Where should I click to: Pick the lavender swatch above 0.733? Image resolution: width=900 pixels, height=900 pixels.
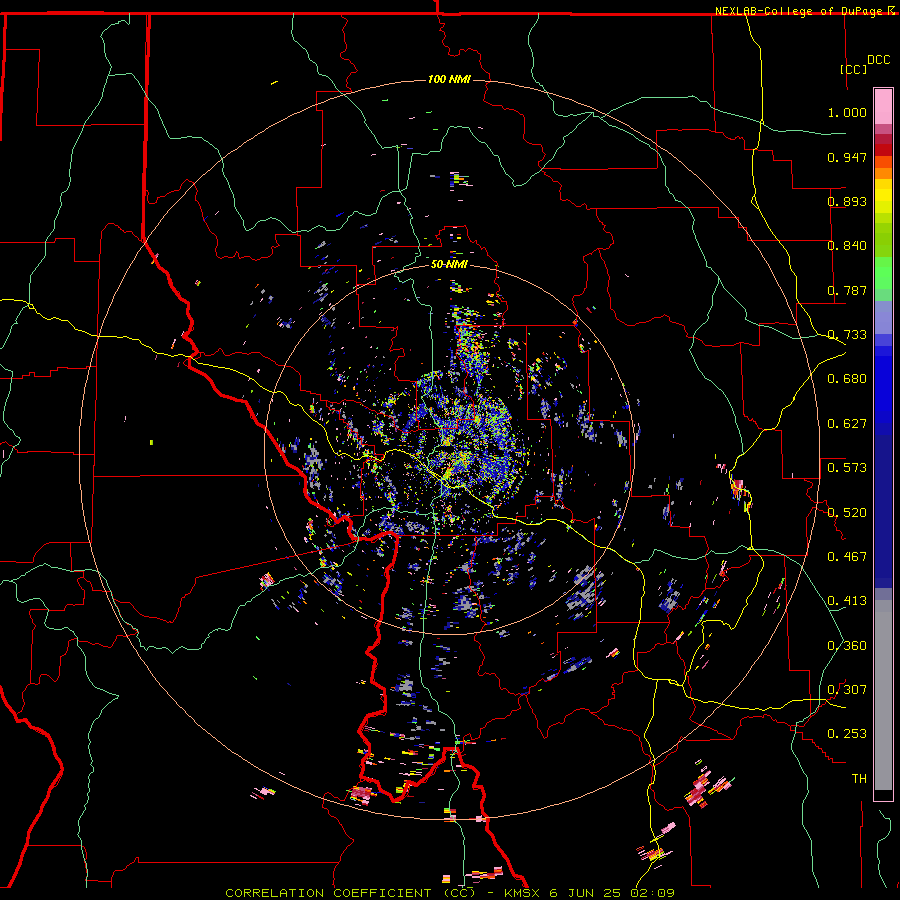click(x=883, y=317)
